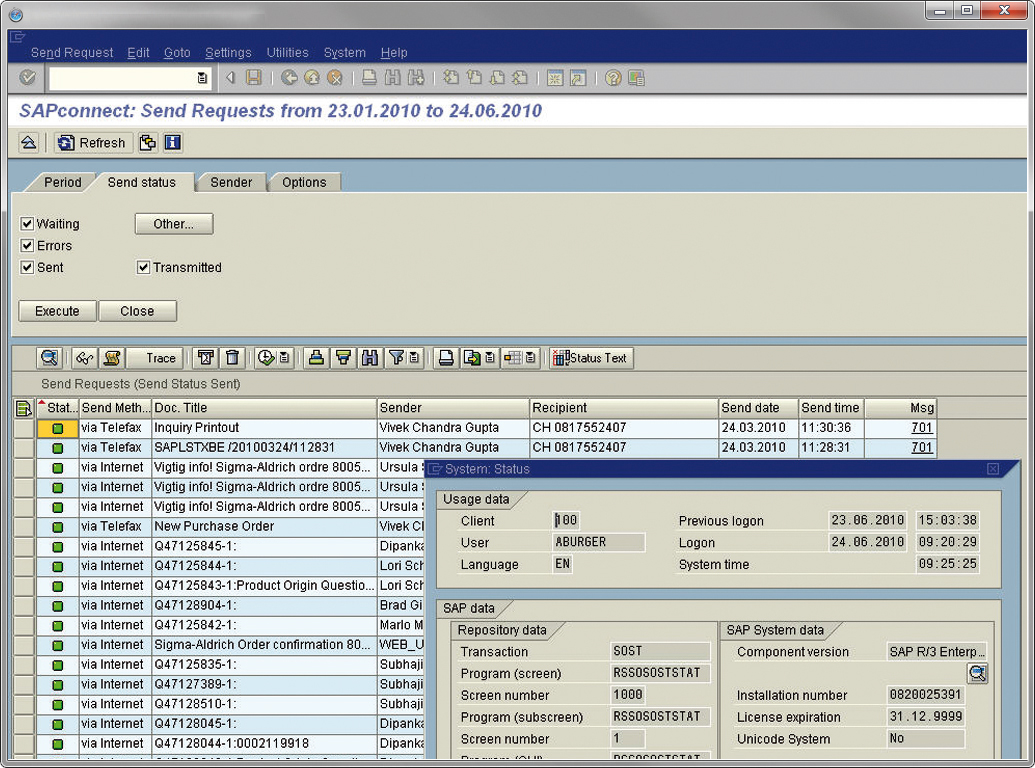Open dropdown next to the clock send-time icon
The width and height of the screenshot is (1035, 768).
tap(284, 358)
